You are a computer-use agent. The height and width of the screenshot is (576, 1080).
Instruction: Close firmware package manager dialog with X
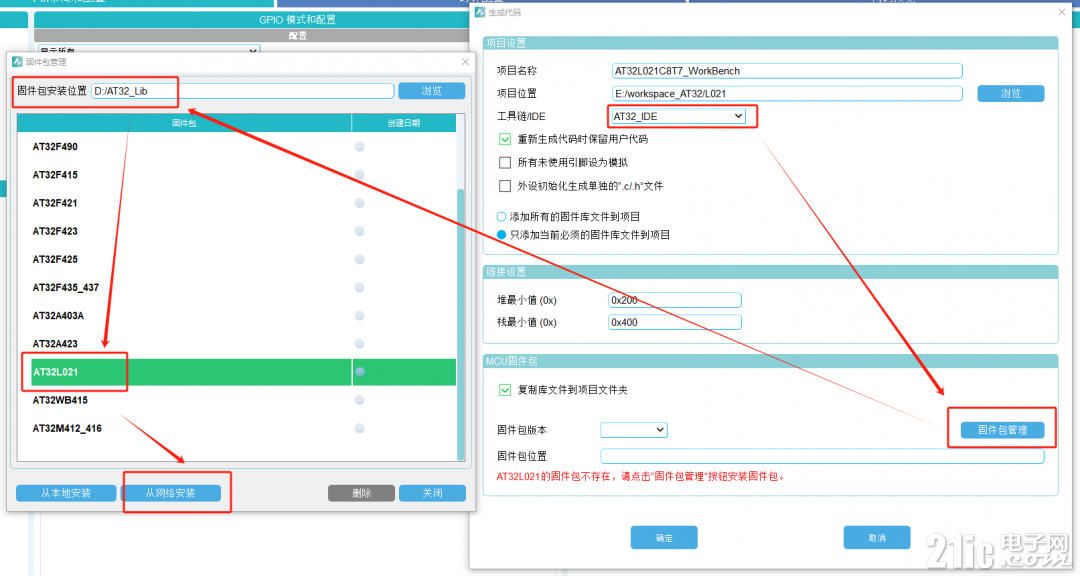(465, 62)
